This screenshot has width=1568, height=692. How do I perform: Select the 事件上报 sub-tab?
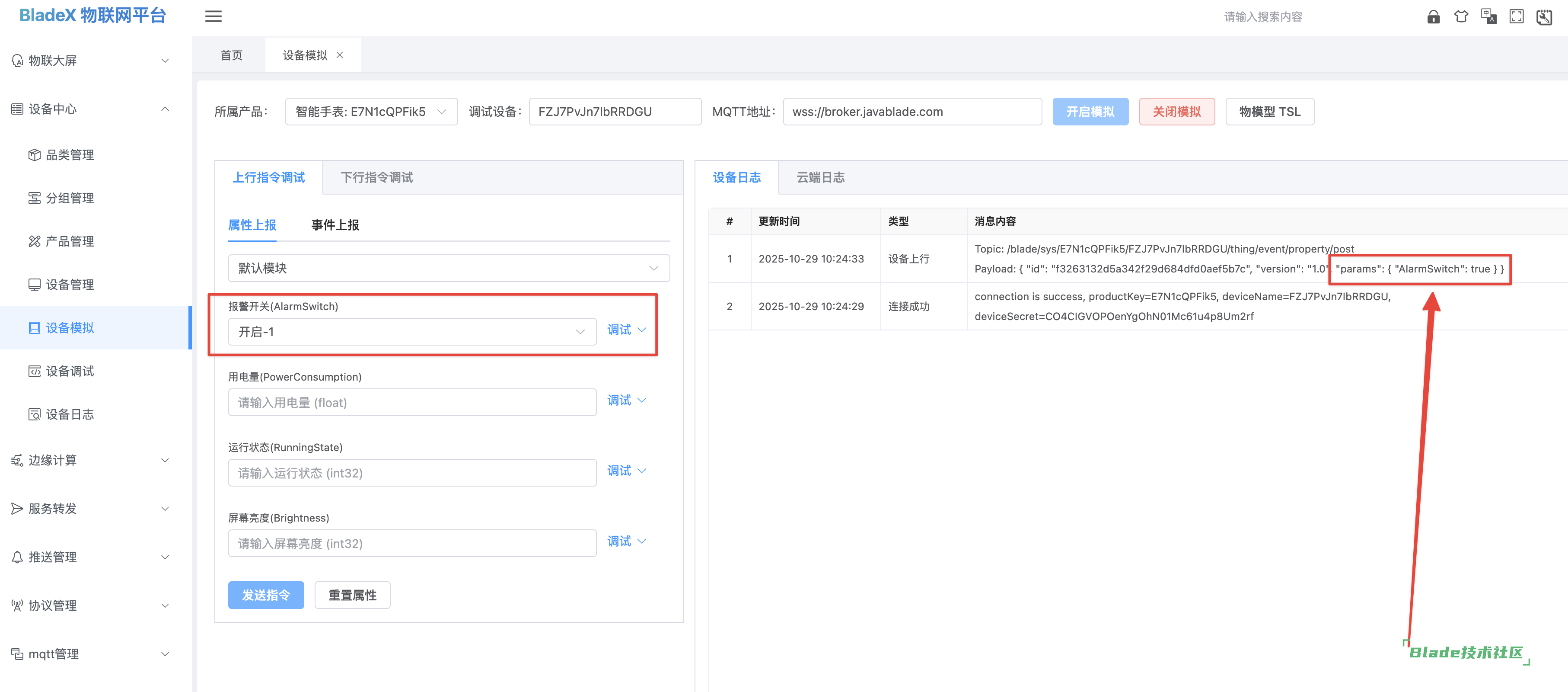click(x=335, y=225)
